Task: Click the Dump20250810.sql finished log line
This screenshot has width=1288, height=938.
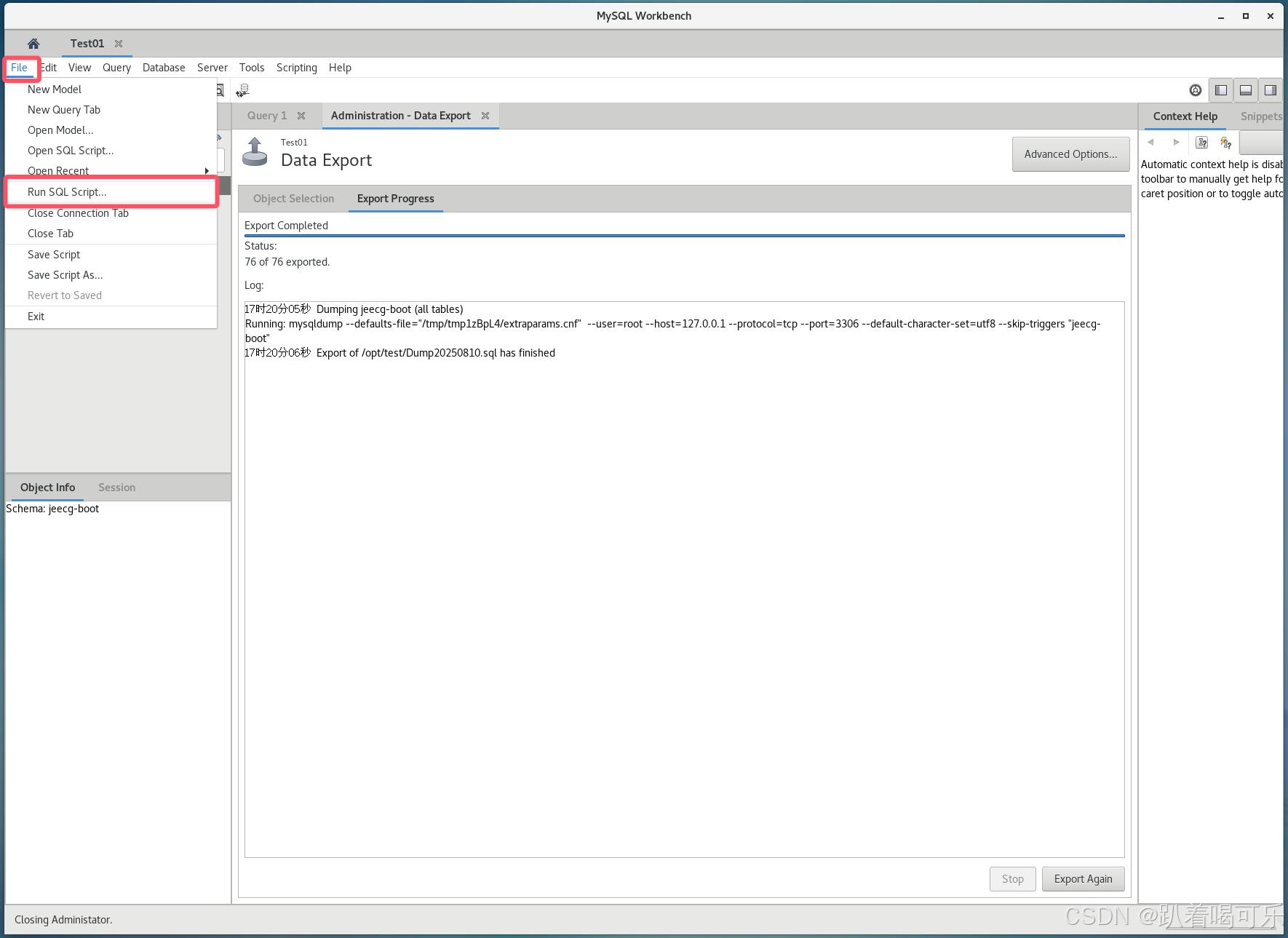Action: (x=400, y=353)
